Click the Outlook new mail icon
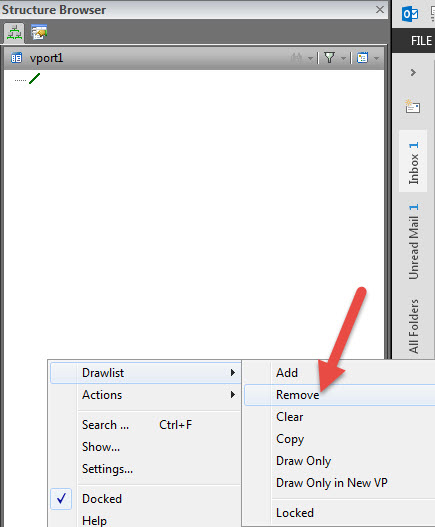This screenshot has width=435, height=527. [412, 107]
